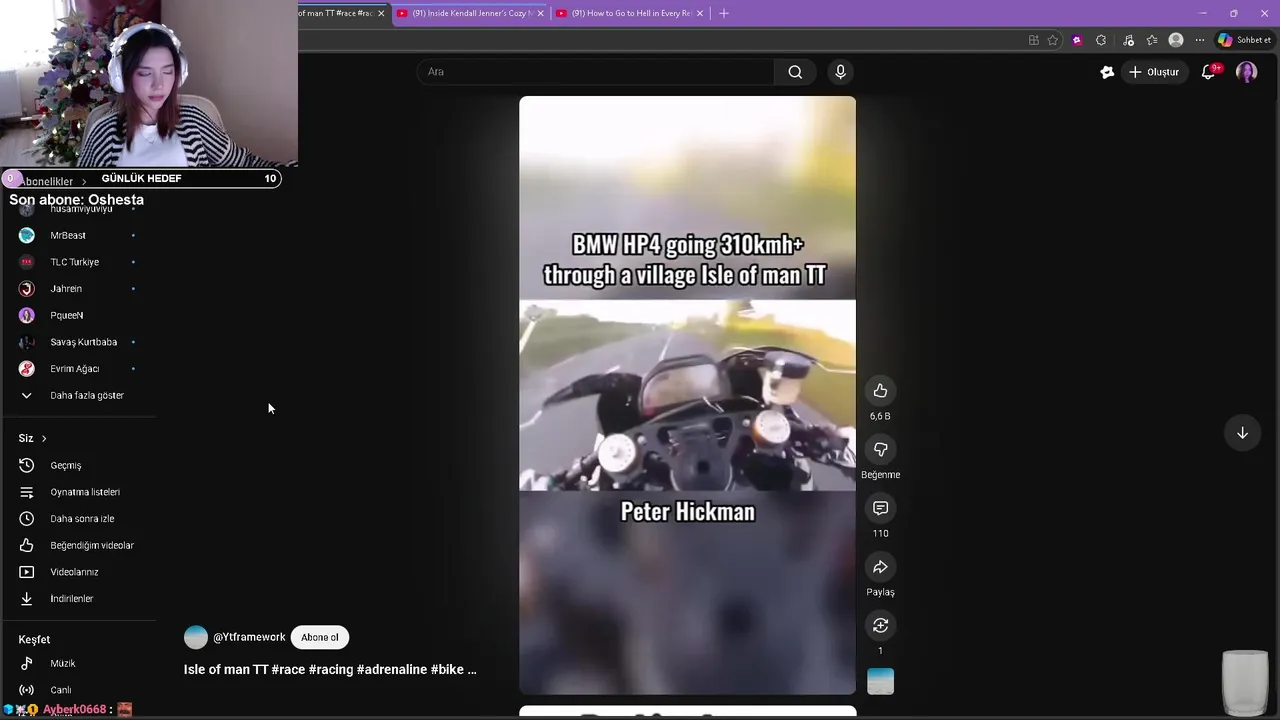Open the @Ytframework channel name
1280x720 pixels.
click(249, 637)
